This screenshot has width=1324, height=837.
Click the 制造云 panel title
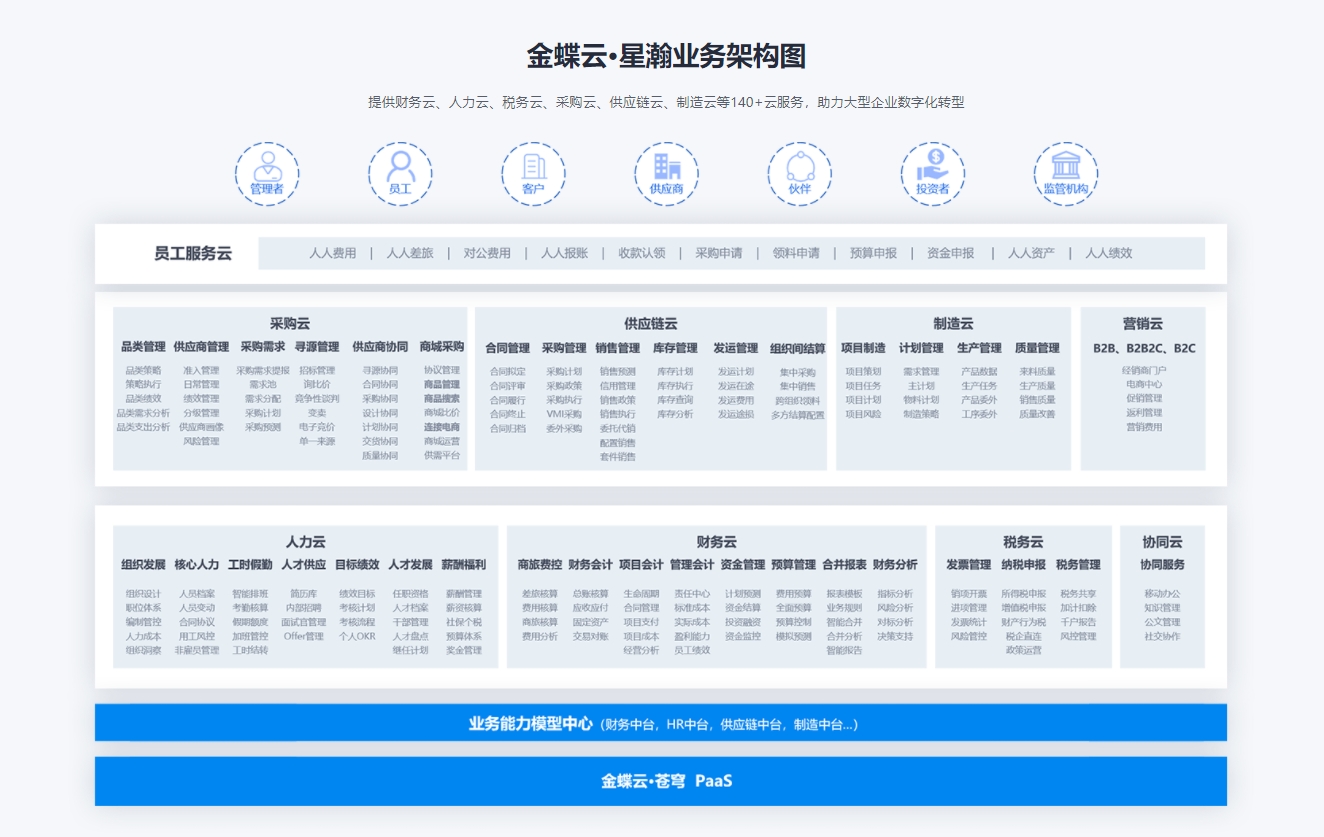pos(953,323)
